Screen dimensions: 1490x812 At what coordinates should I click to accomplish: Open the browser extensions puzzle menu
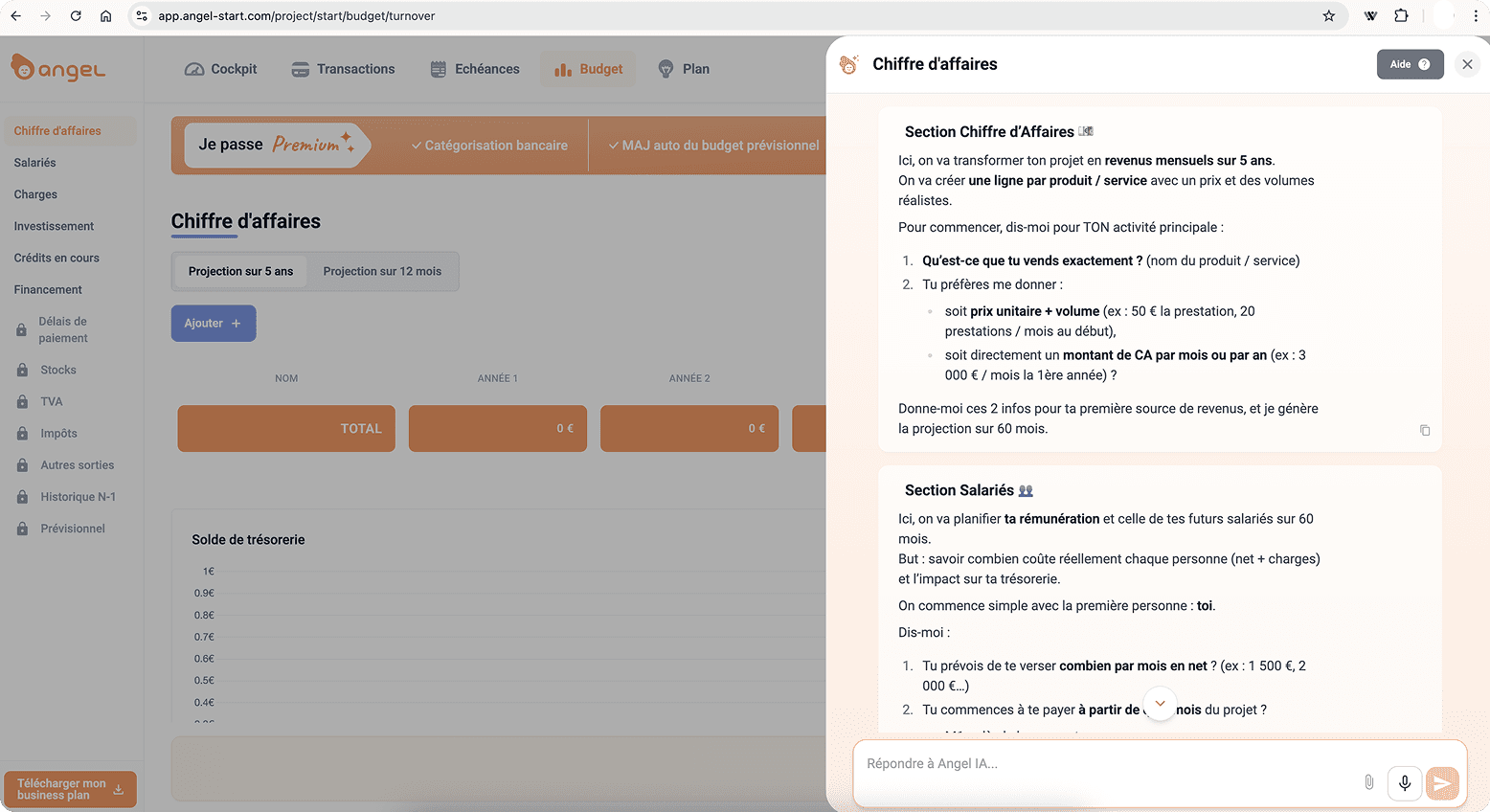pyautogui.click(x=1402, y=15)
